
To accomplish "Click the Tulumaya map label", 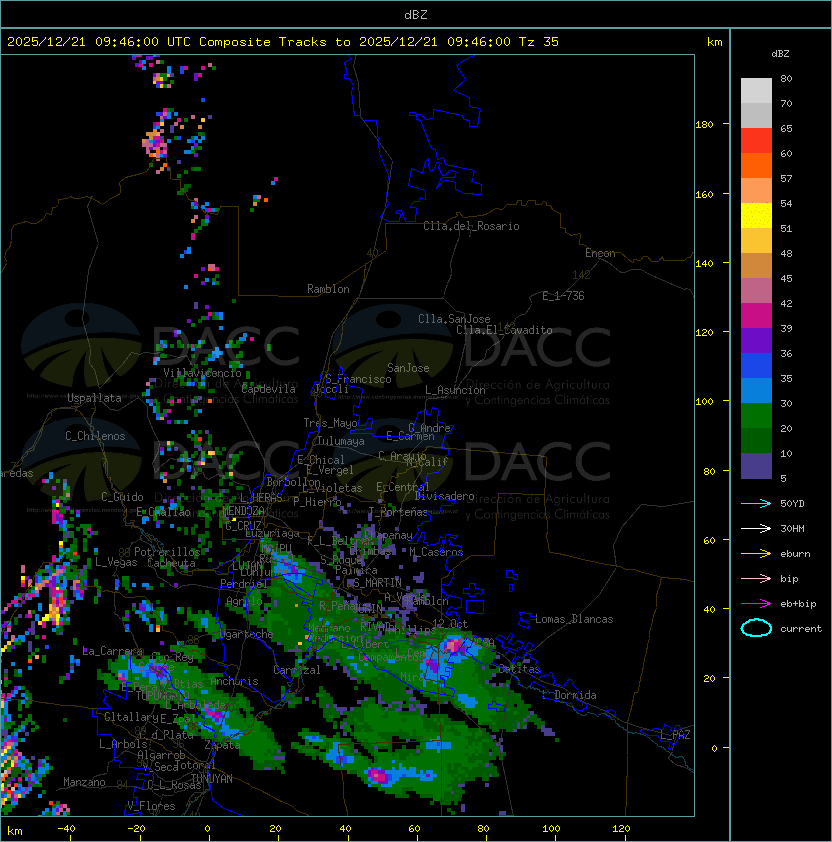I will [x=341, y=441].
